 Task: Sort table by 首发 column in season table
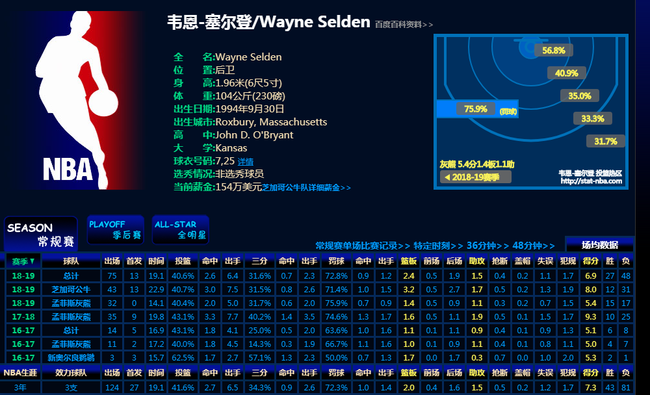(134, 261)
